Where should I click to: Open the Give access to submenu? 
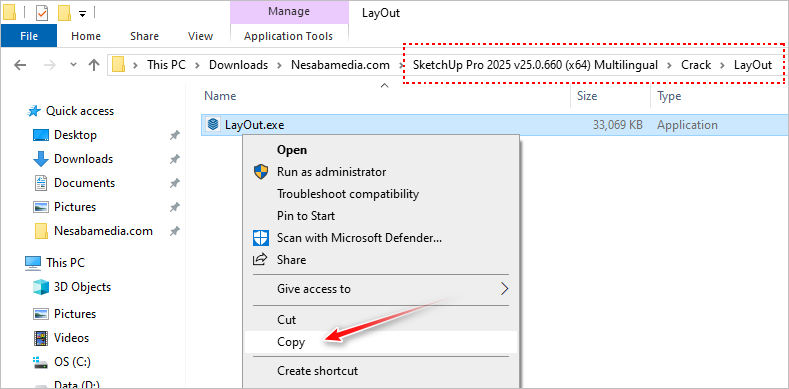(381, 289)
